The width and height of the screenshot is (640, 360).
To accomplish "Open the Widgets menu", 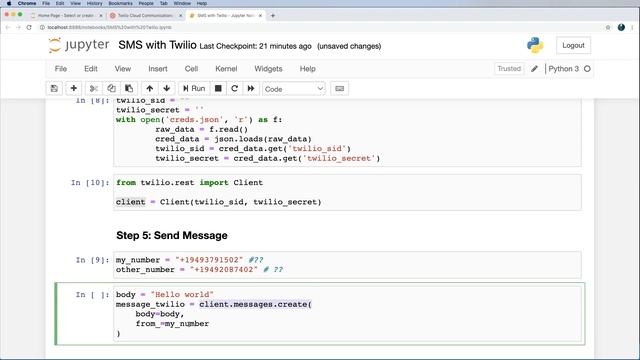I will pos(268,69).
